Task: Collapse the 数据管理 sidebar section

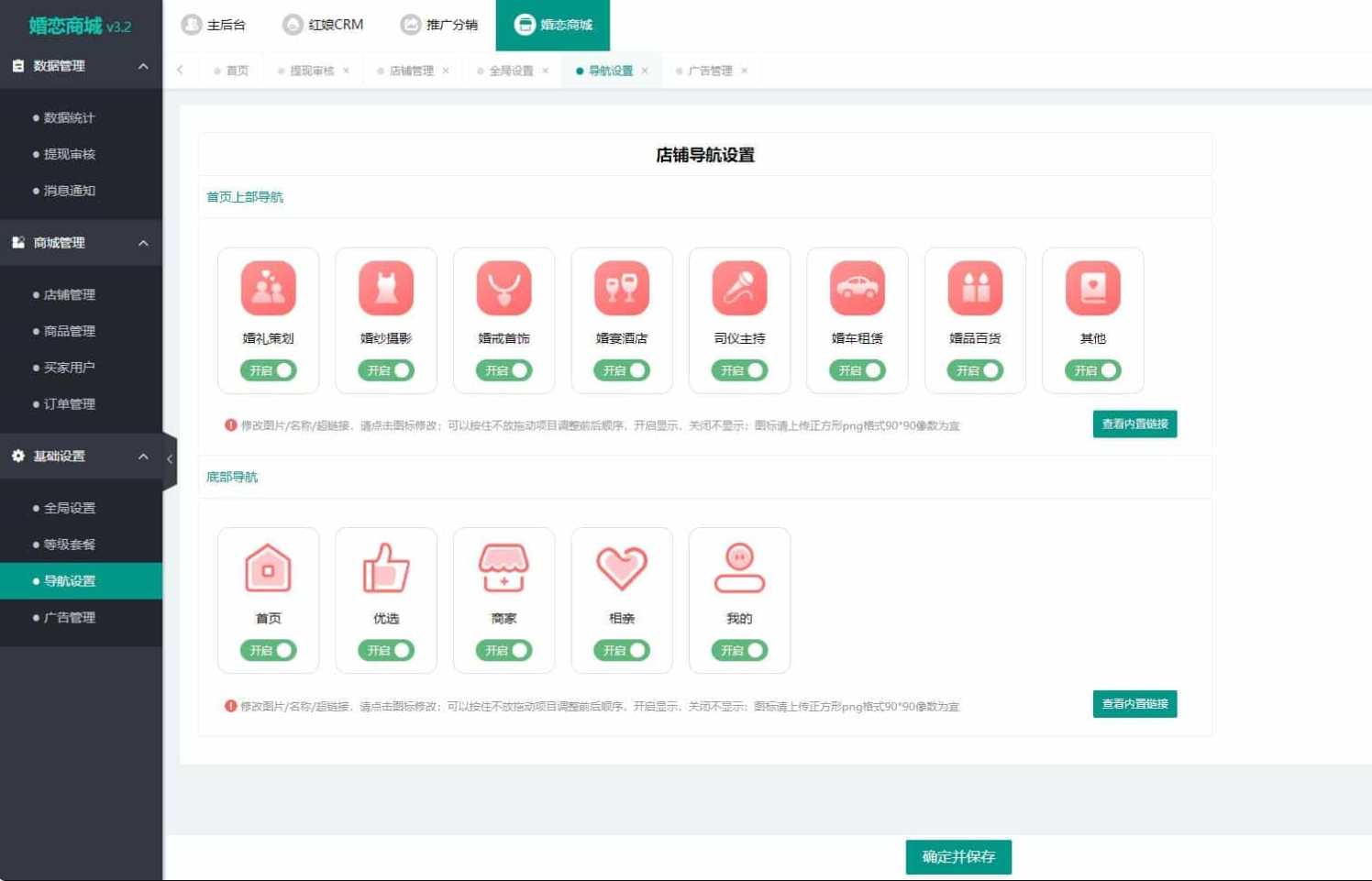Action: click(143, 66)
